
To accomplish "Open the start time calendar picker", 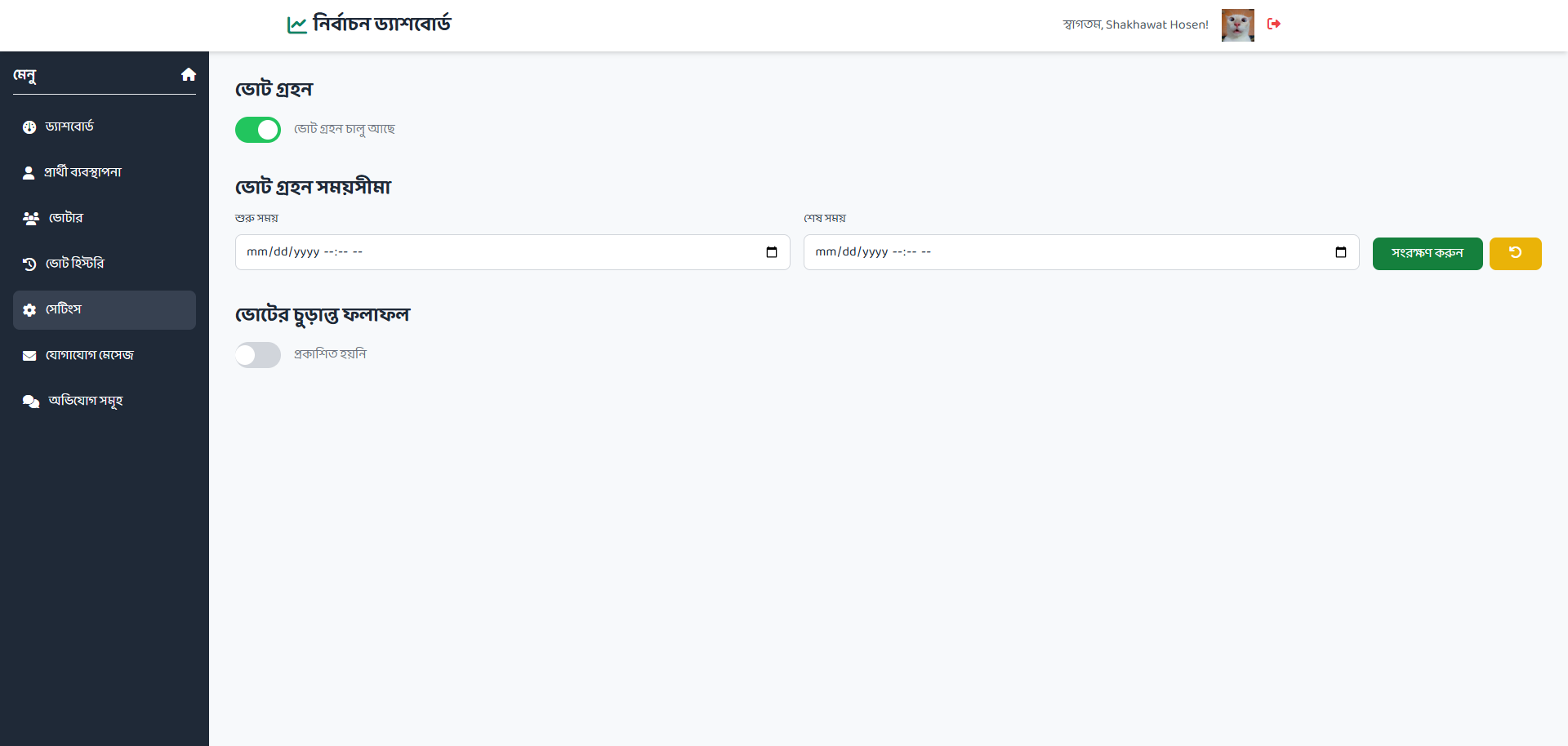I will pyautogui.click(x=772, y=252).
